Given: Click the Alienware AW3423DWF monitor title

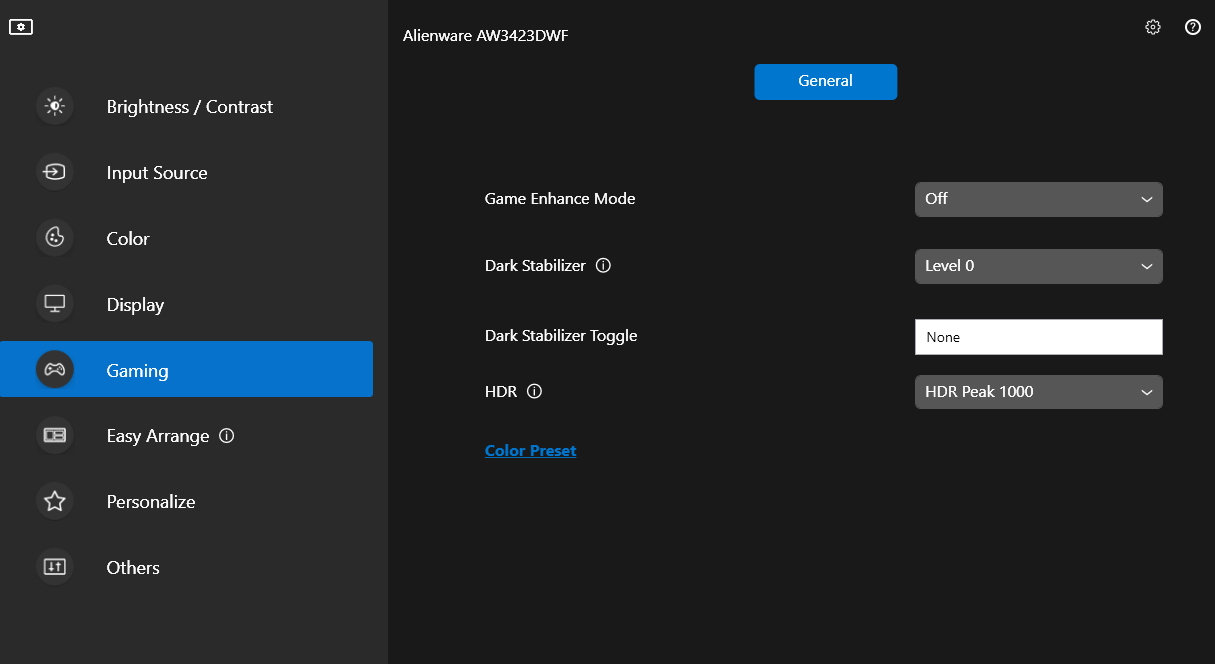Looking at the screenshot, I should 486,35.
